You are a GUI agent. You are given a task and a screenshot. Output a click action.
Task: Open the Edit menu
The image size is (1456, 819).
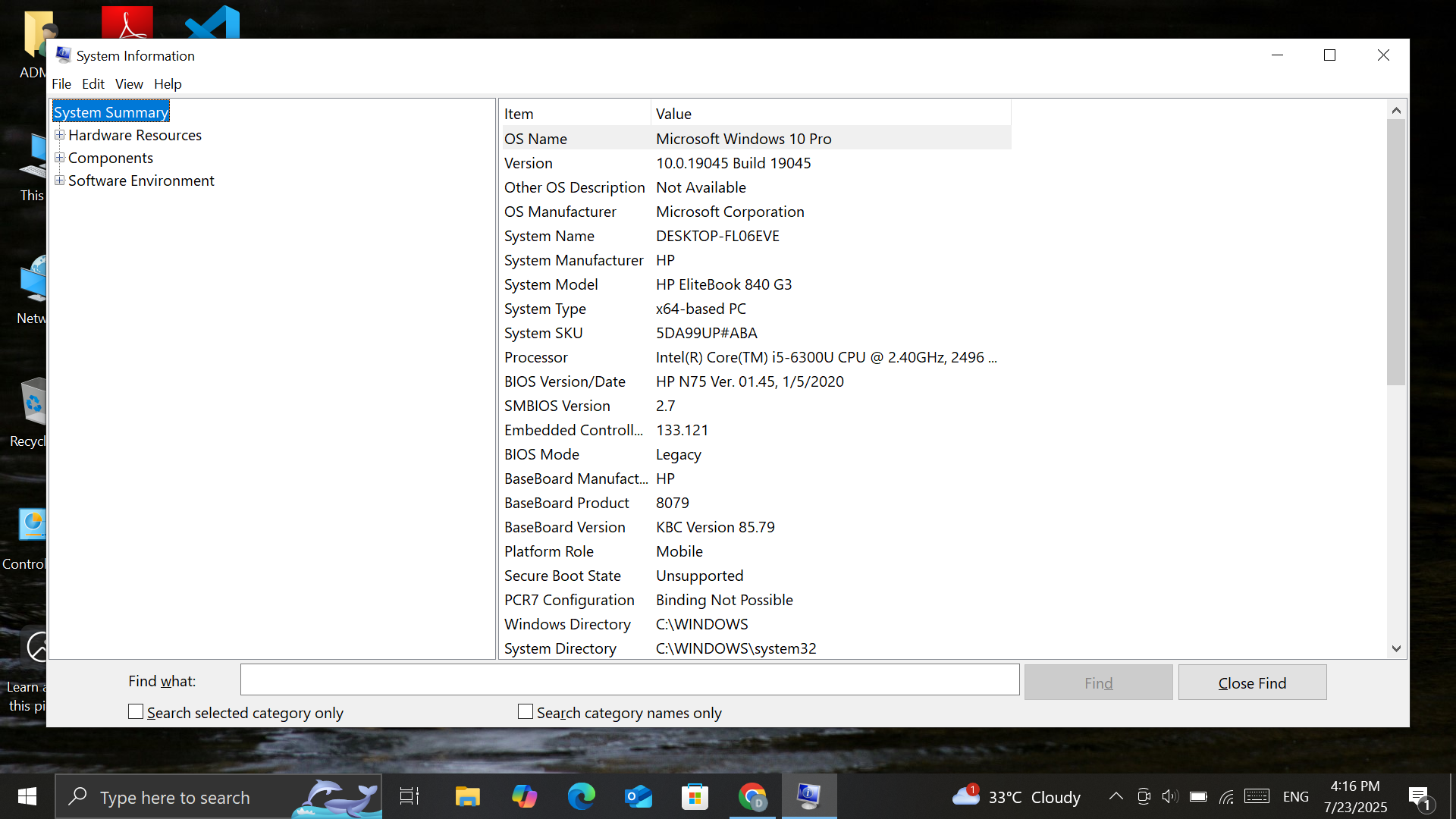(93, 84)
